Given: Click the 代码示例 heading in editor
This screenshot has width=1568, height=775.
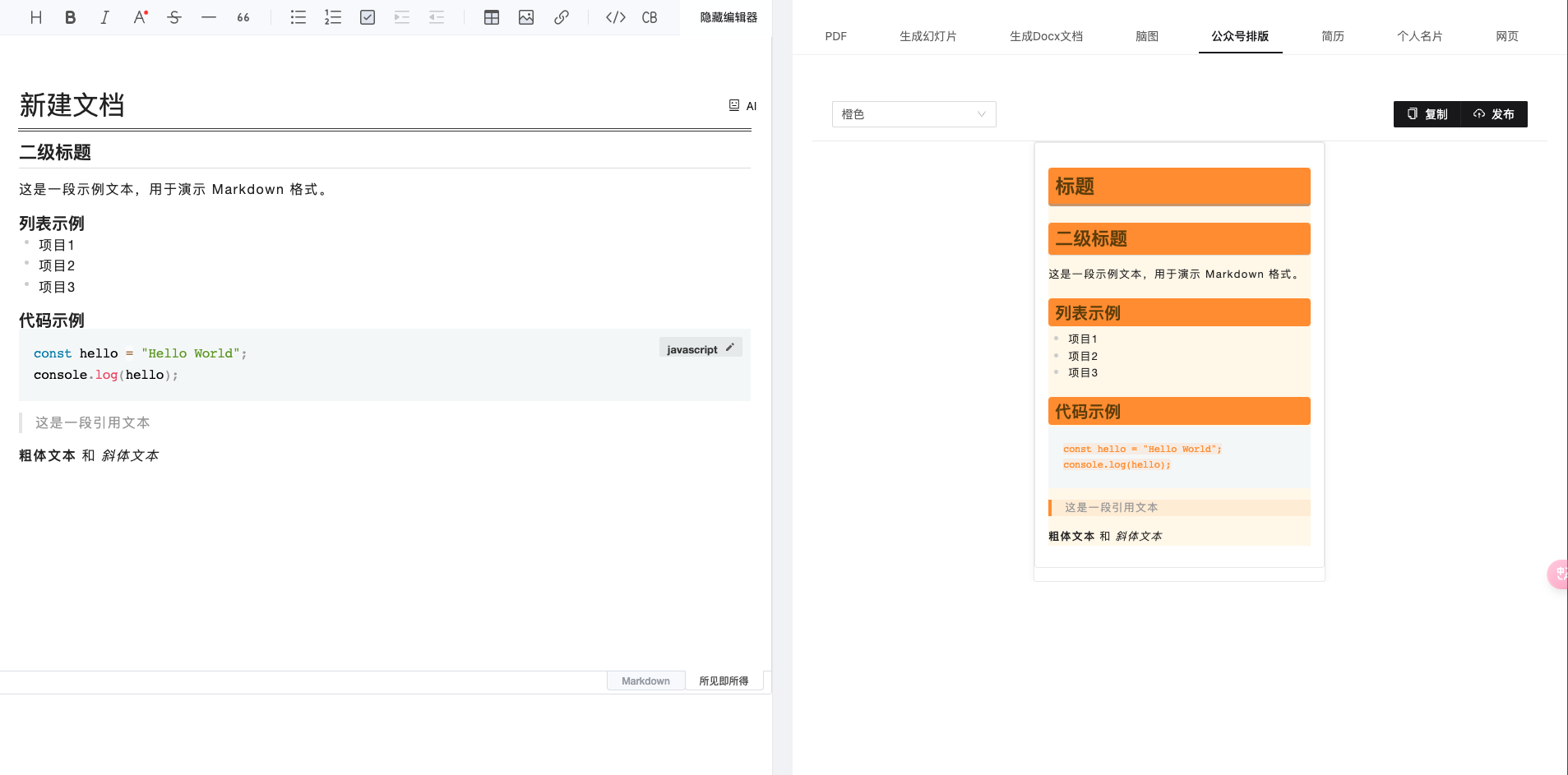Looking at the screenshot, I should pos(52,321).
